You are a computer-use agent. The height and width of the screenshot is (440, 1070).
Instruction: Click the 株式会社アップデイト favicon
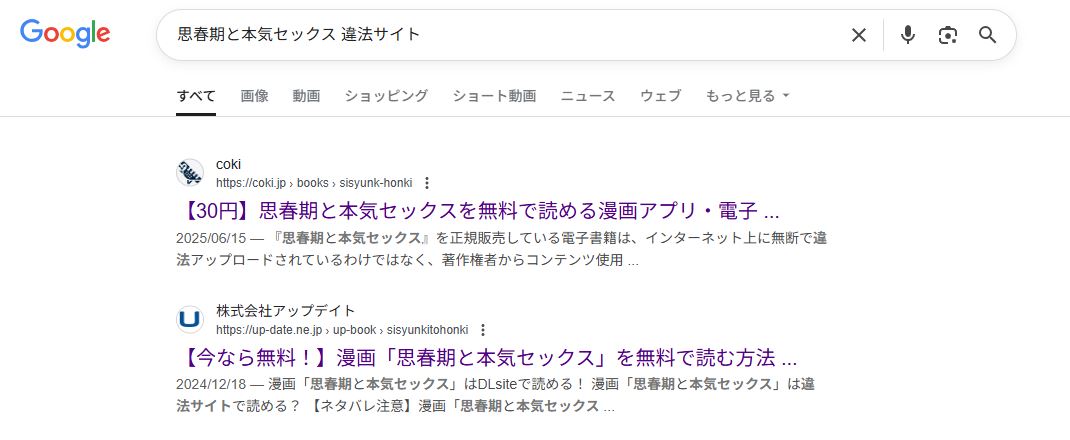point(190,319)
